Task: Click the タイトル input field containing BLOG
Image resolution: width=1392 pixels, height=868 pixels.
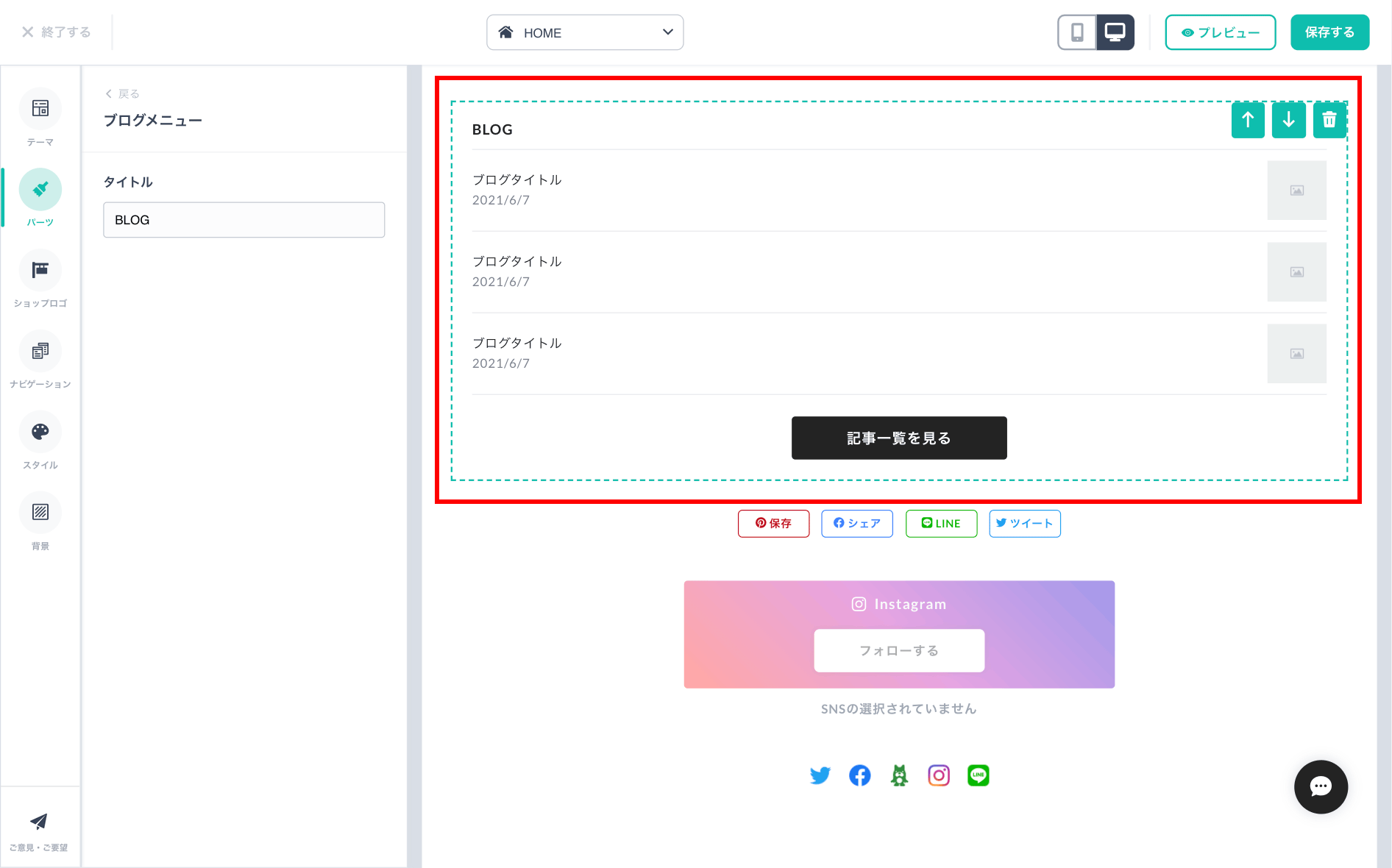Action: click(x=244, y=219)
